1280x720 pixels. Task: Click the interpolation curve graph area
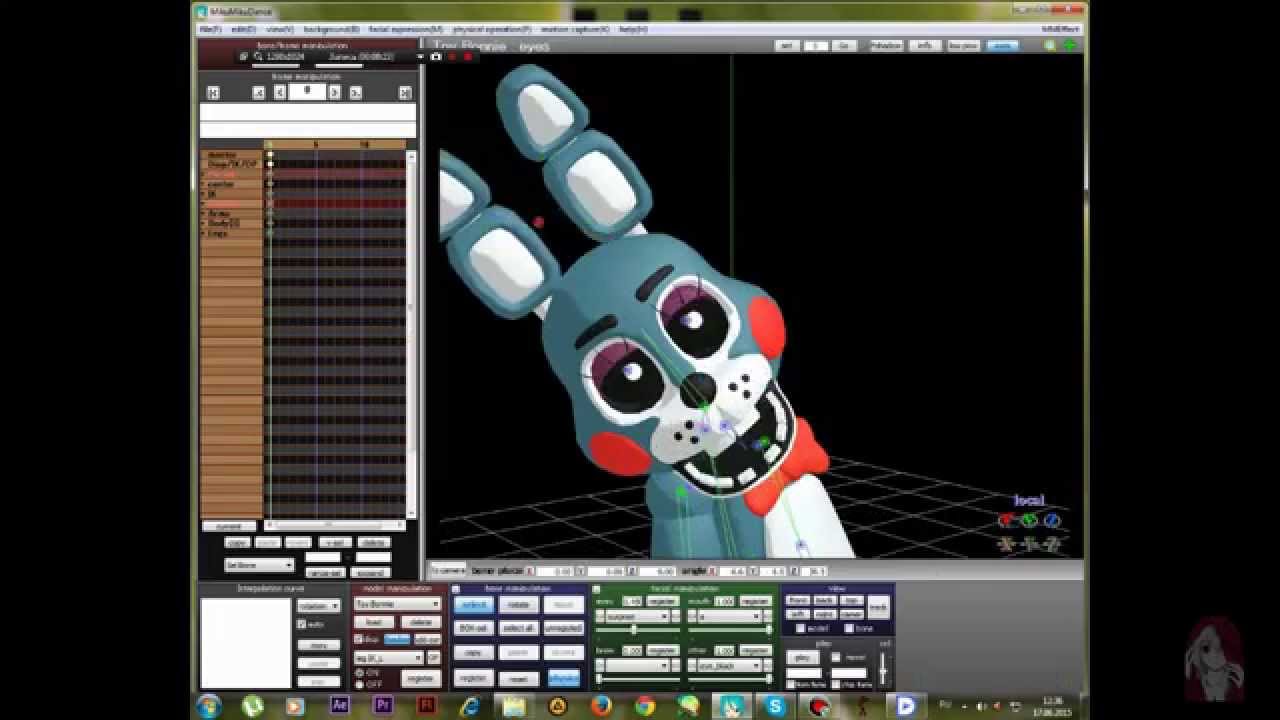point(246,643)
